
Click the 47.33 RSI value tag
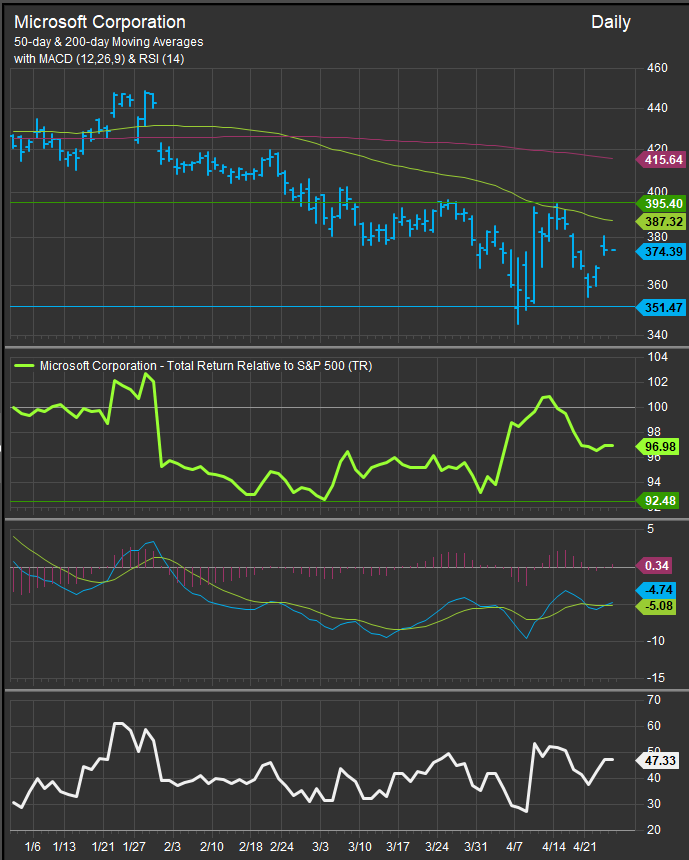click(657, 761)
